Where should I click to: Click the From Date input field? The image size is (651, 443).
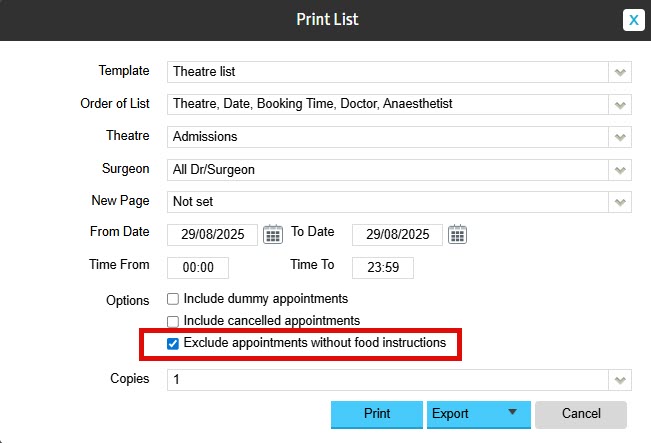pyautogui.click(x=213, y=235)
